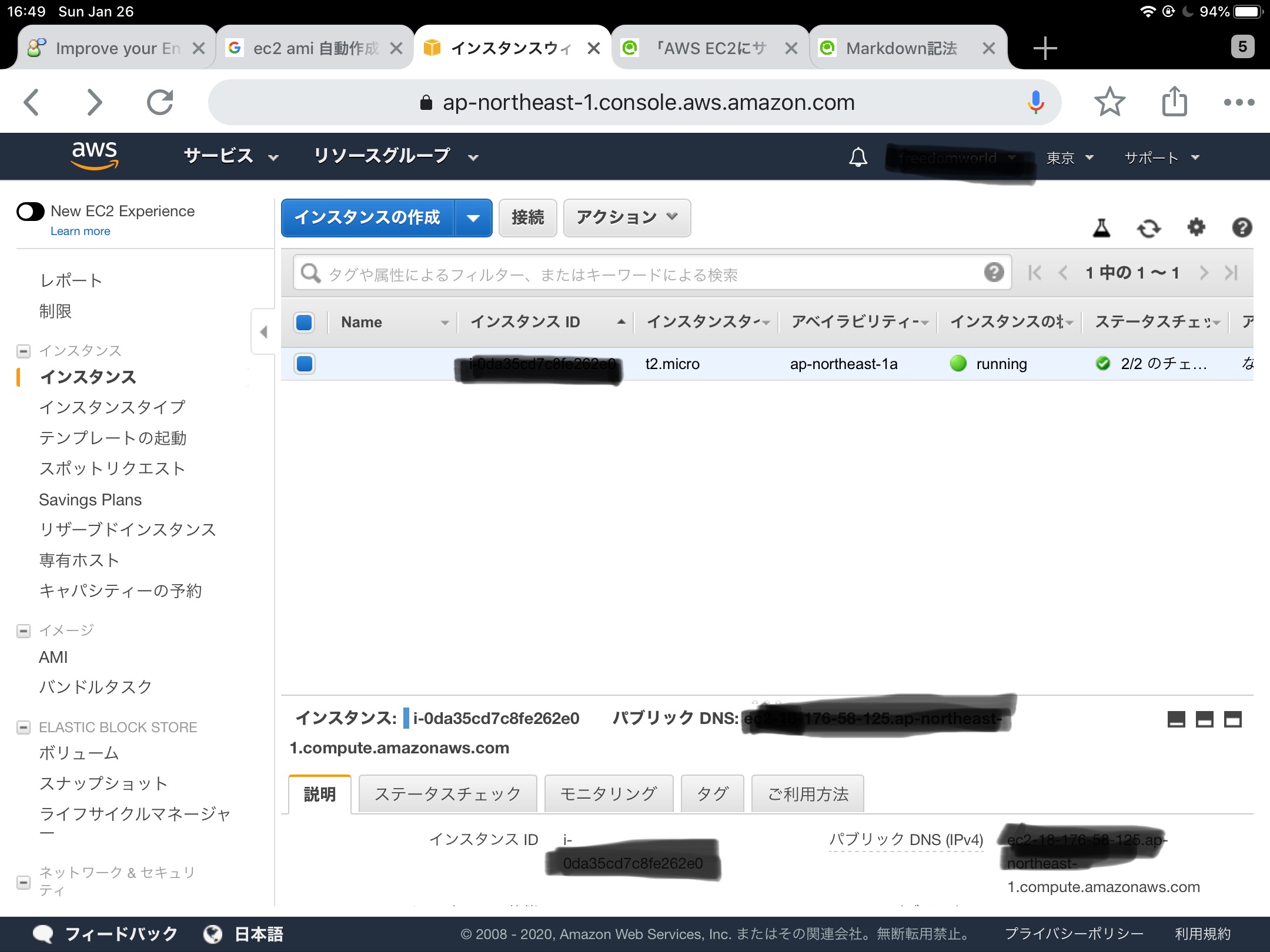Viewport: 1270px width, 952px height.
Task: Refresh the instance list
Action: point(1148,227)
